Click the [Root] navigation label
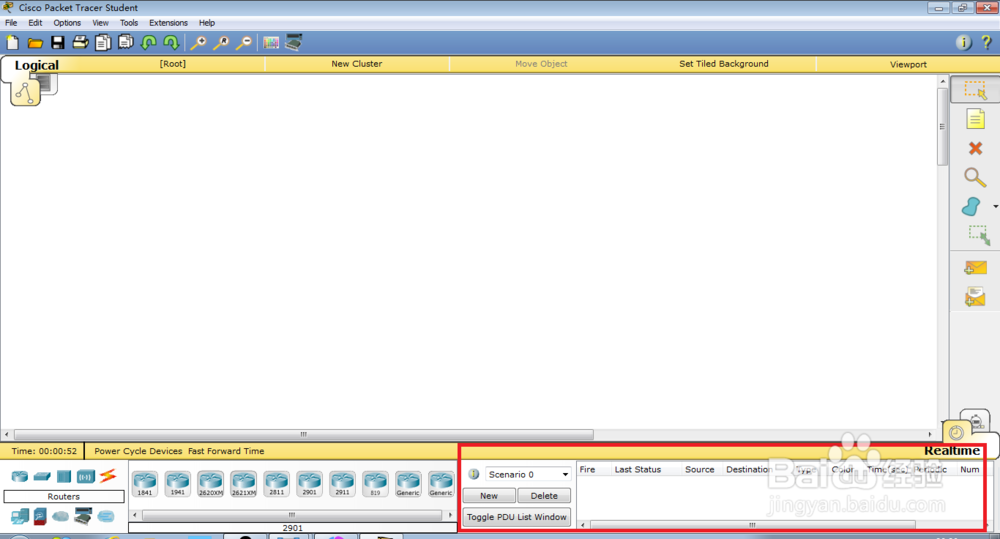The height and width of the screenshot is (539, 1000). pos(173,64)
